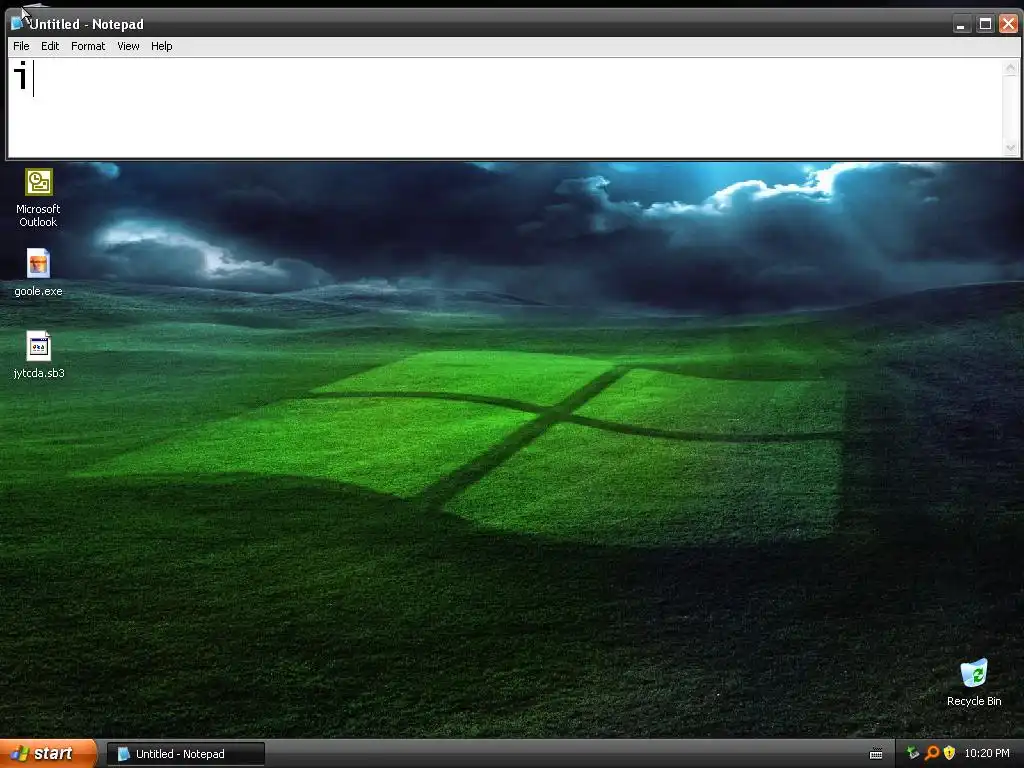Open the View menu in Notepad
Image resolution: width=1024 pixels, height=768 pixels.
(x=128, y=46)
